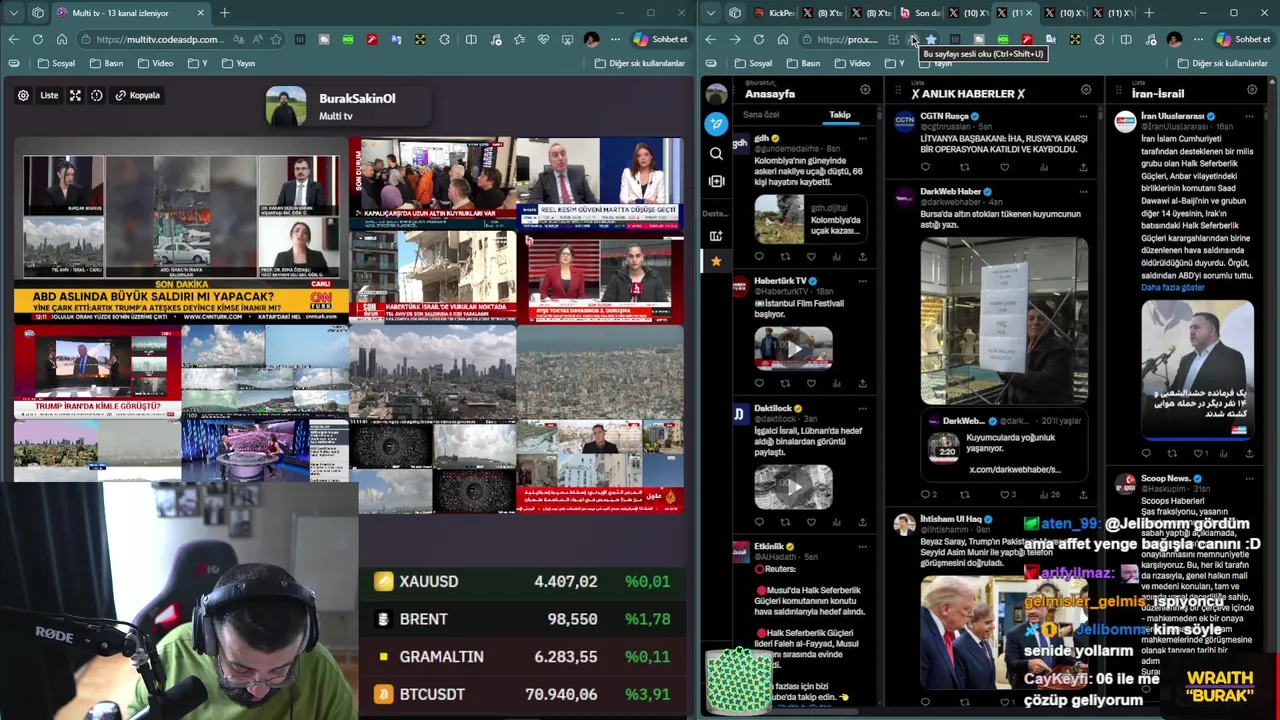Select the star deck icon in X Pro sidebar
The width and height of the screenshot is (1280, 720).
[716, 261]
